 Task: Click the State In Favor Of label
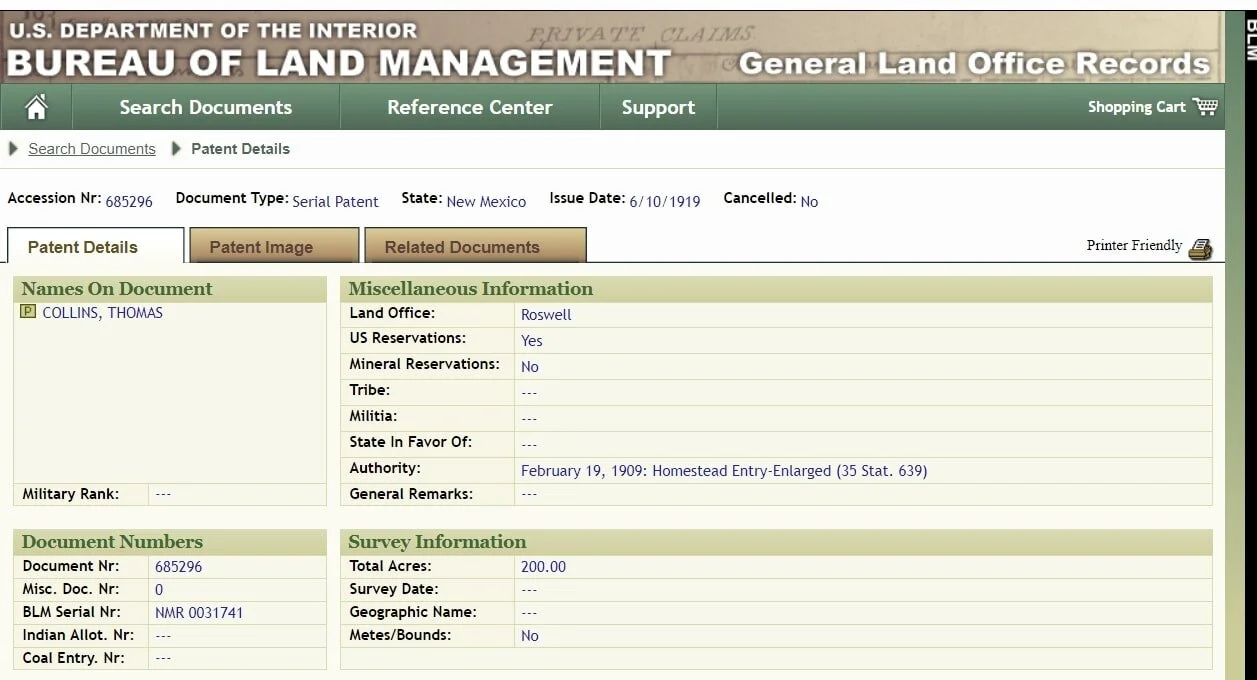(410, 442)
